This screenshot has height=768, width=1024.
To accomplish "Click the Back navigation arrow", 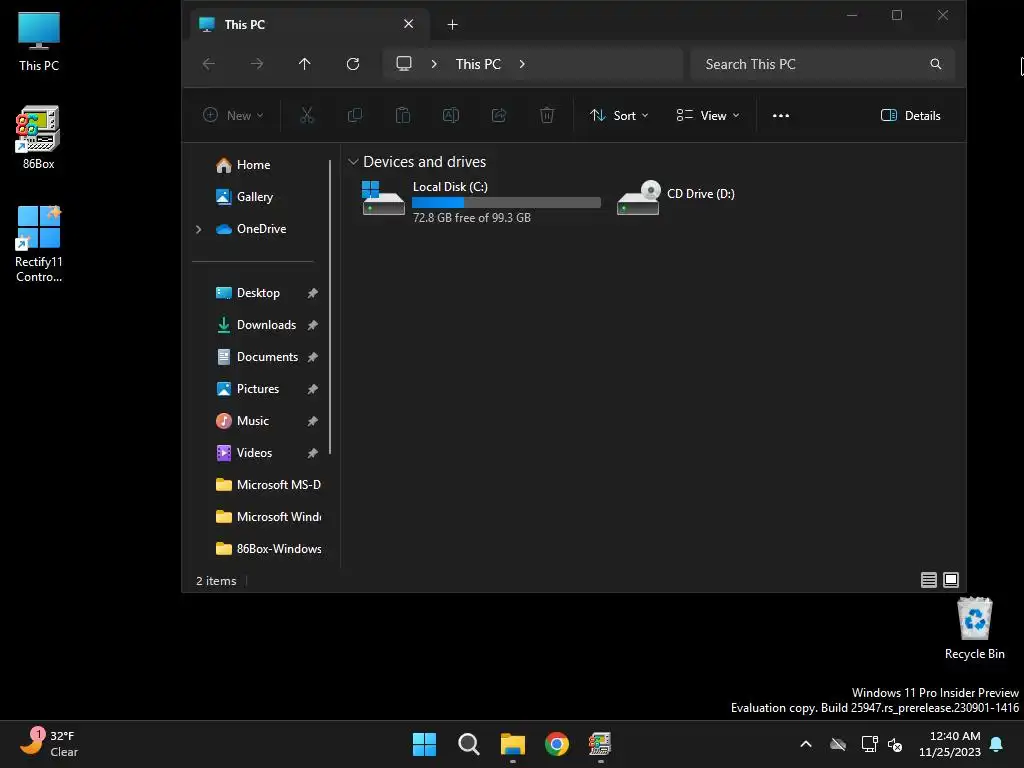I will click(x=209, y=64).
